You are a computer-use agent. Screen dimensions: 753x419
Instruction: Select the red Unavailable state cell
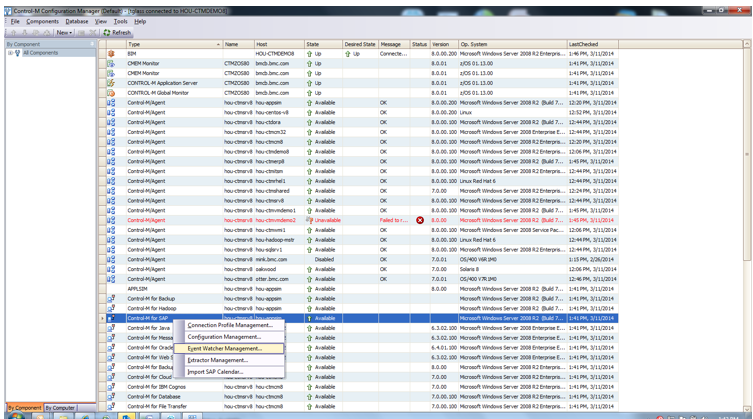(x=323, y=220)
